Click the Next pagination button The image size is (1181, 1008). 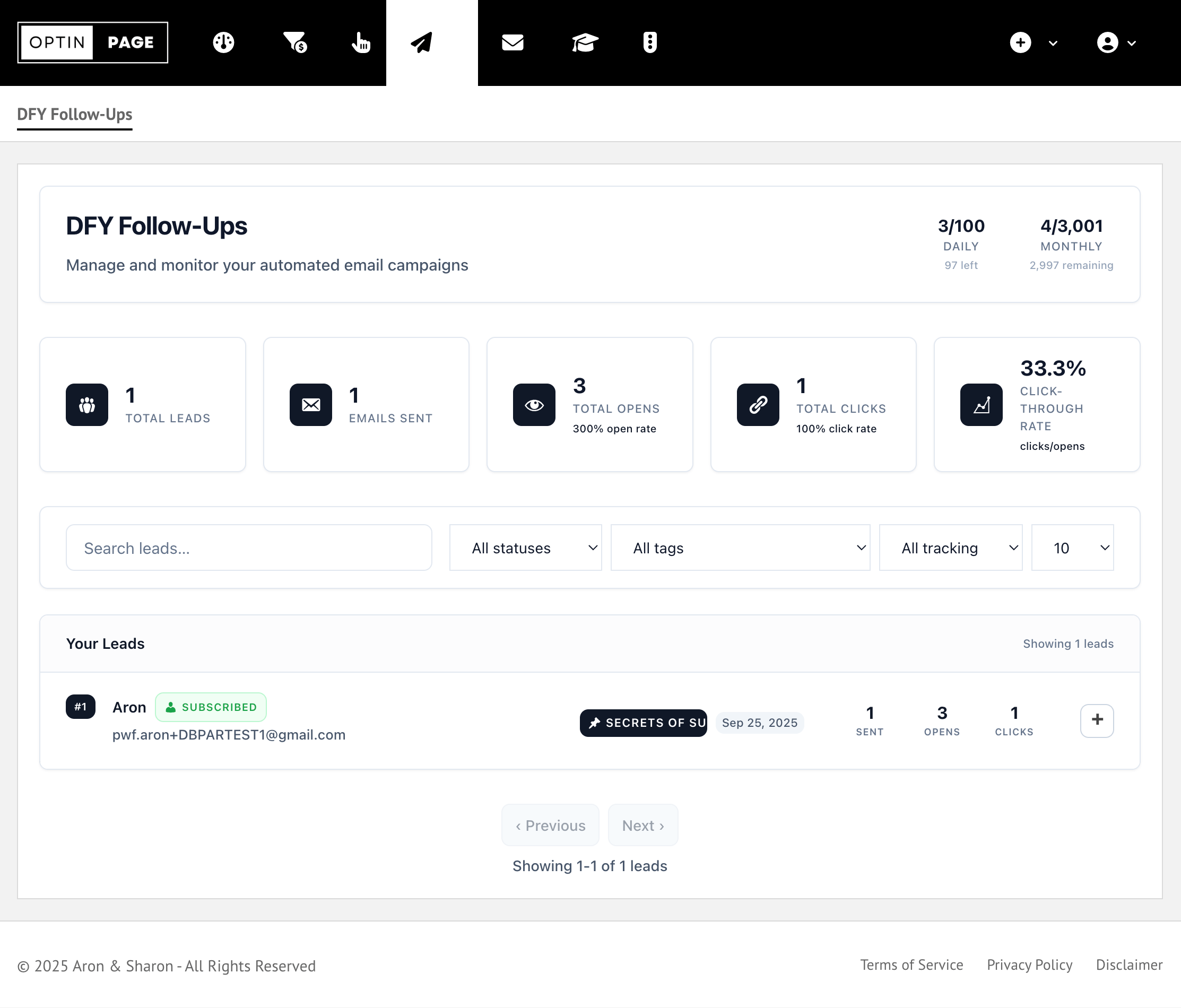642,825
